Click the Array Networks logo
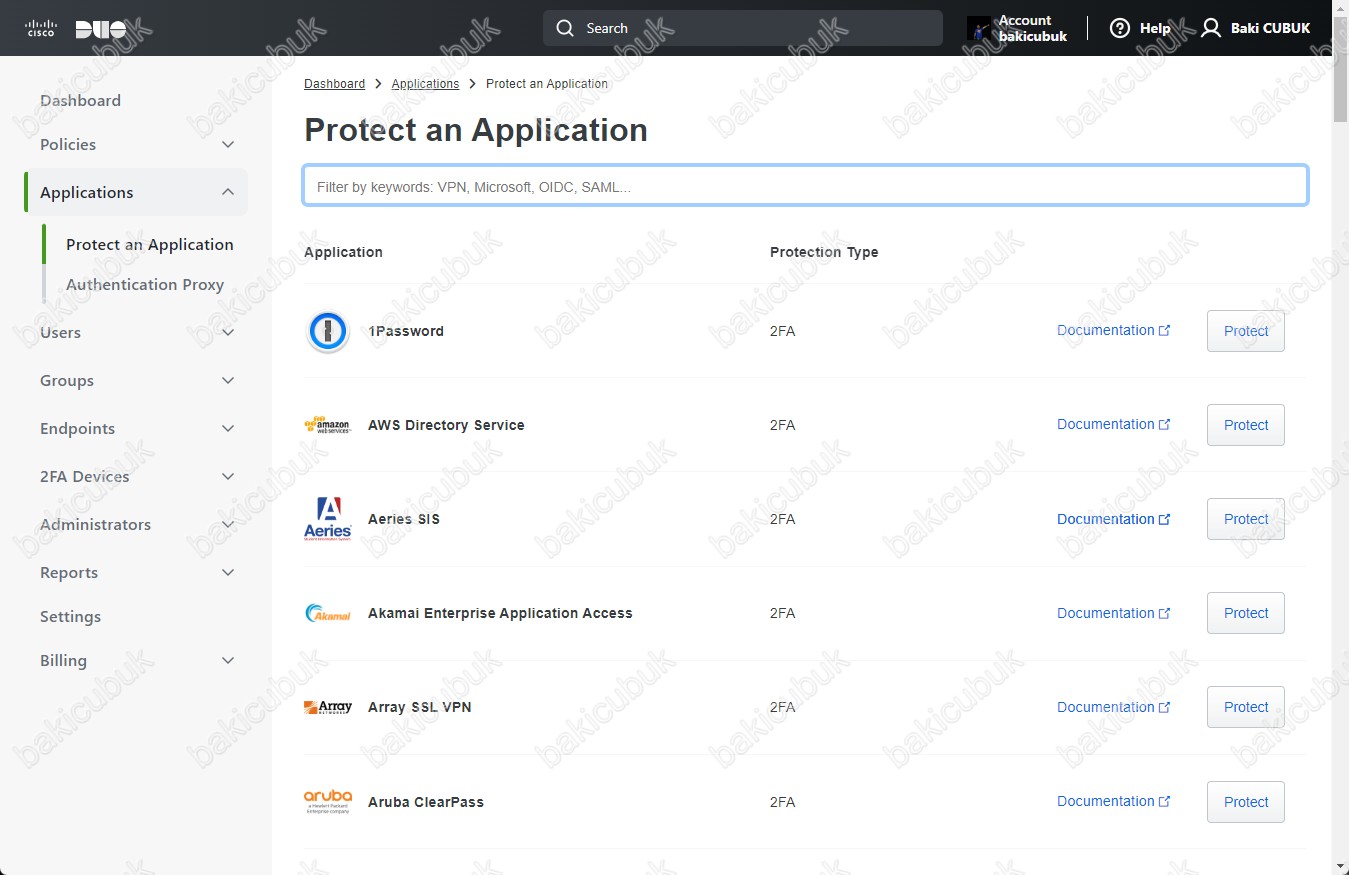This screenshot has width=1349, height=875. [327, 707]
